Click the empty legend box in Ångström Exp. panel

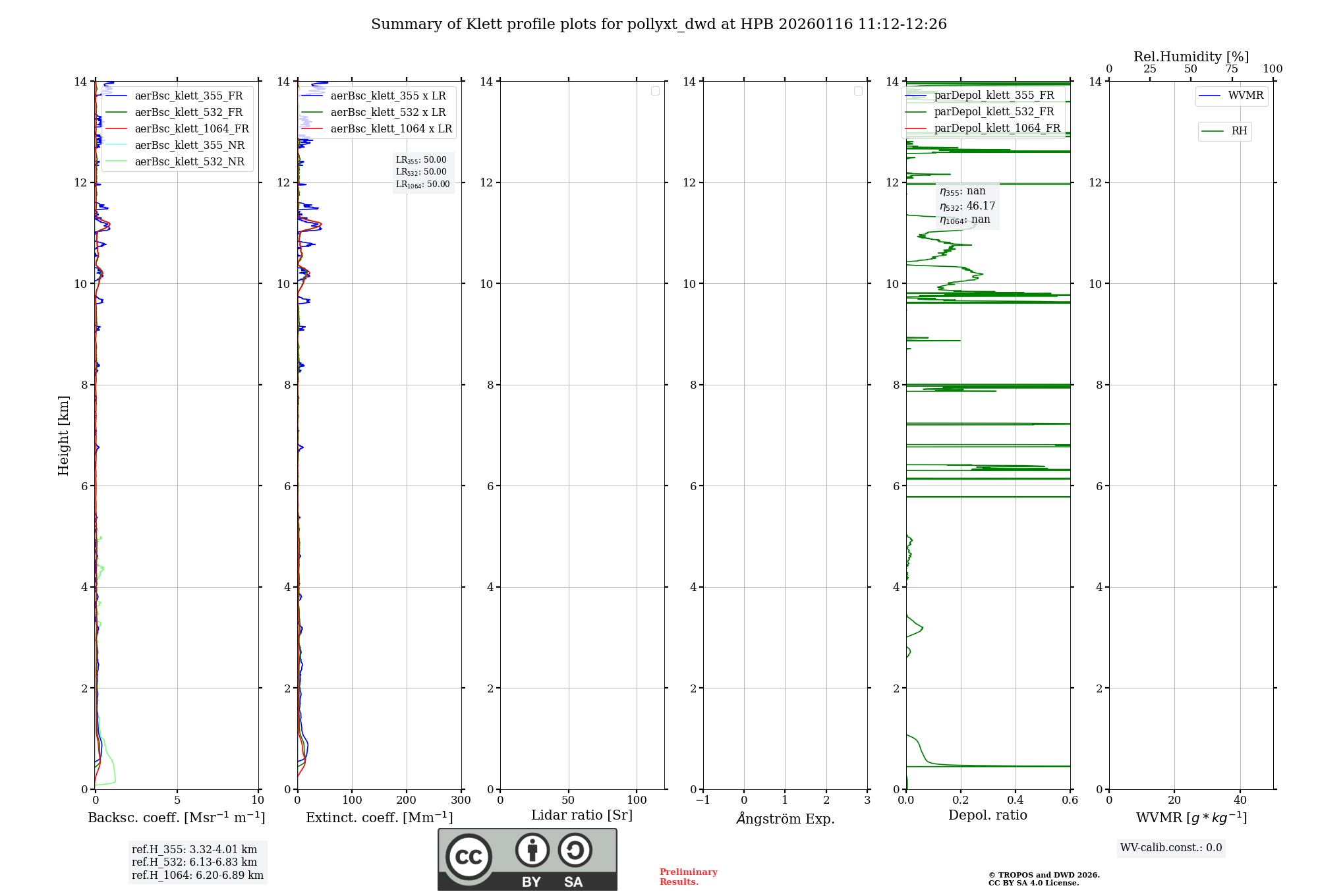(x=858, y=91)
